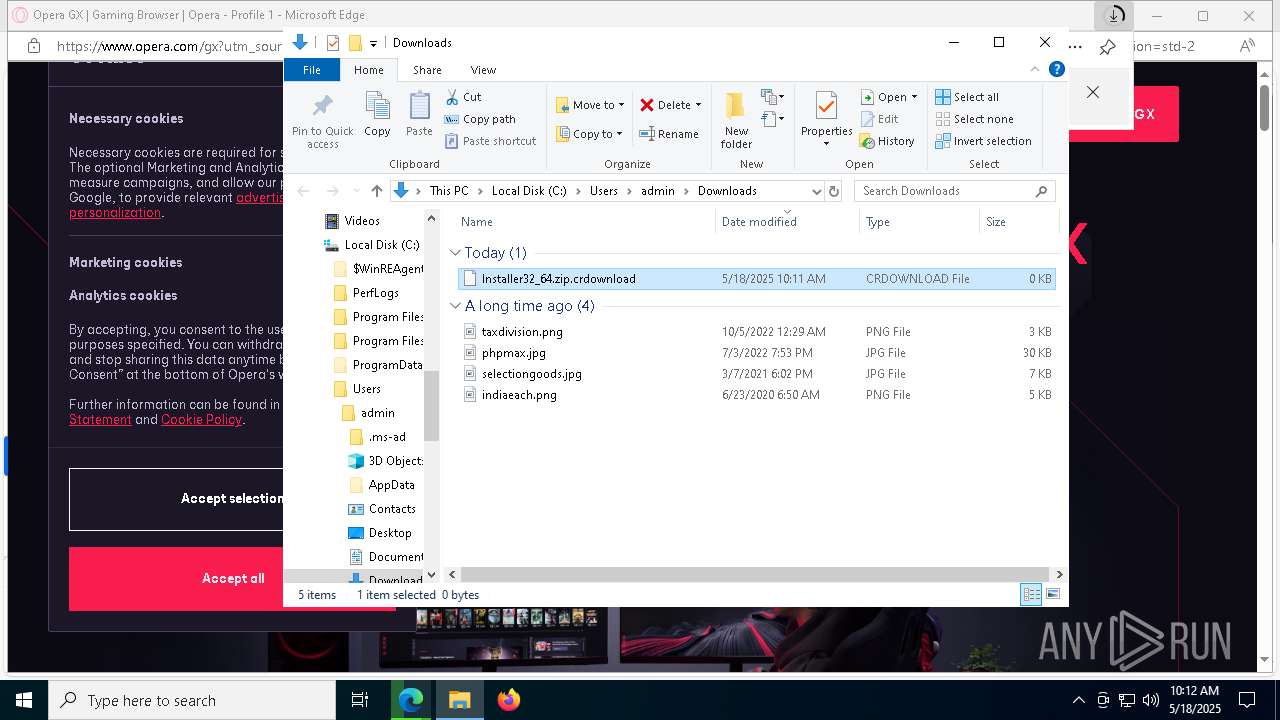Open the taskbar notification center

point(1247,700)
